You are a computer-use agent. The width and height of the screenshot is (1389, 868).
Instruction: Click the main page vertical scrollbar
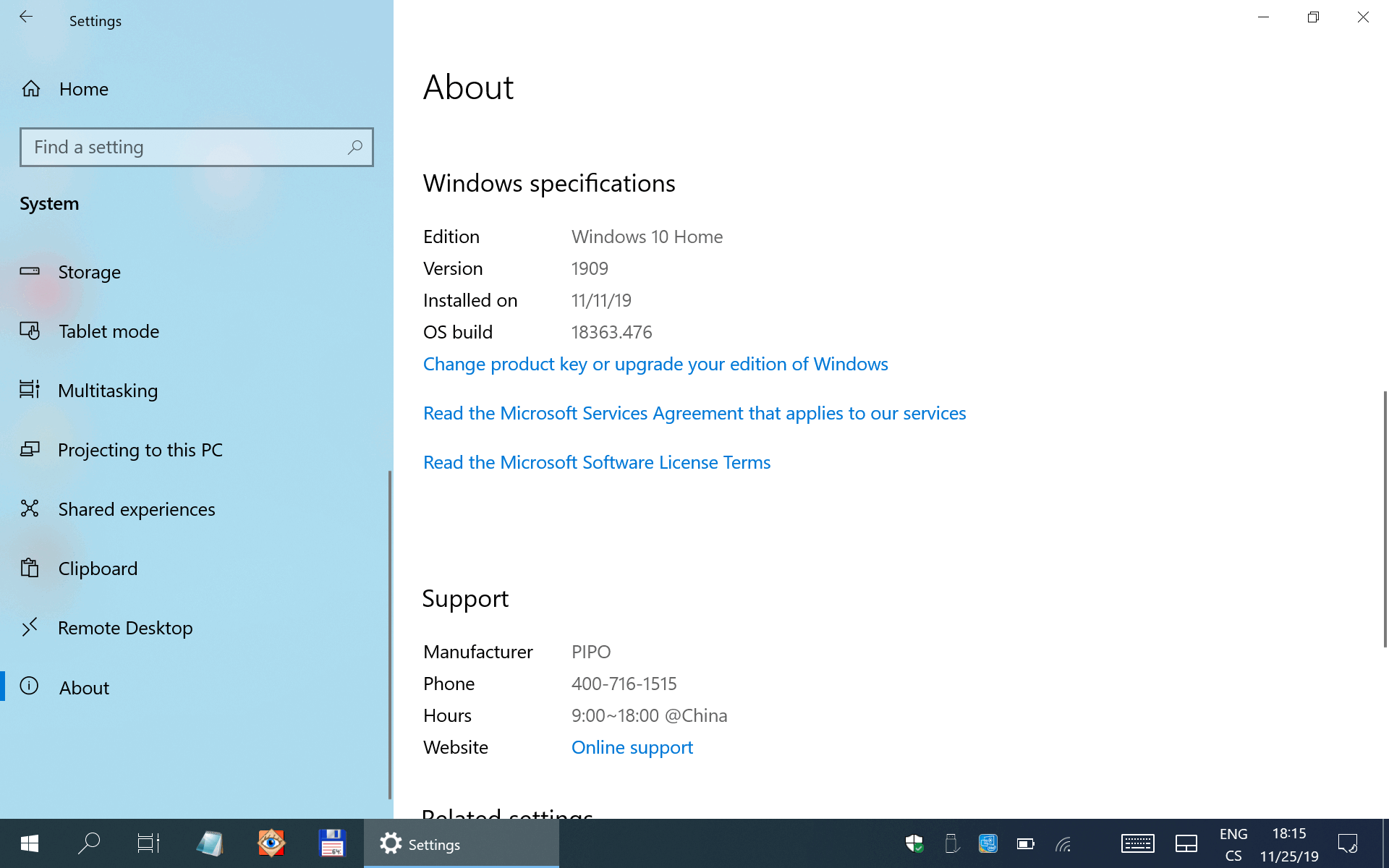(1385, 518)
